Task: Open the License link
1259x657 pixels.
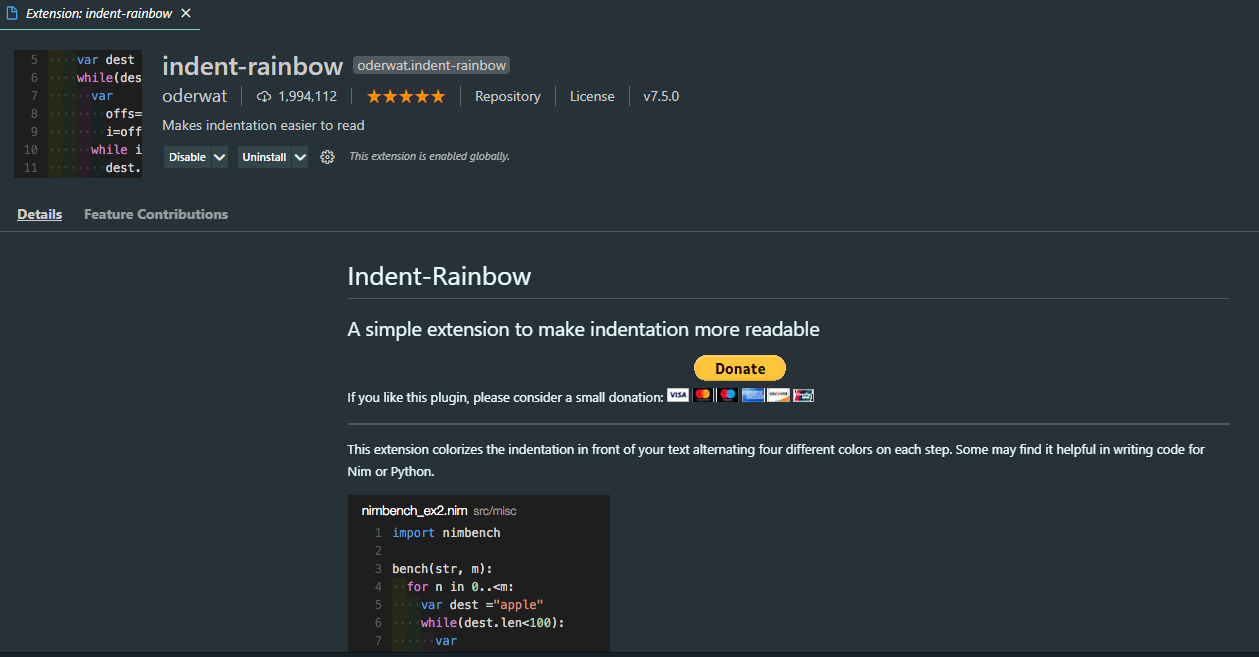Action: click(x=592, y=96)
